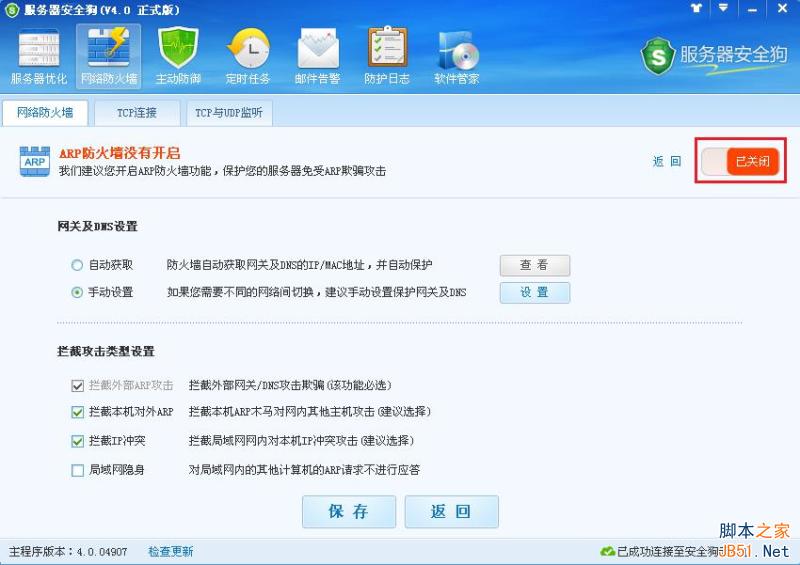Viewport: 800px width, 565px height.
Task: Click description 对局域网内的其他计算机的ARP请求不进行应答
Action: click(x=304, y=470)
